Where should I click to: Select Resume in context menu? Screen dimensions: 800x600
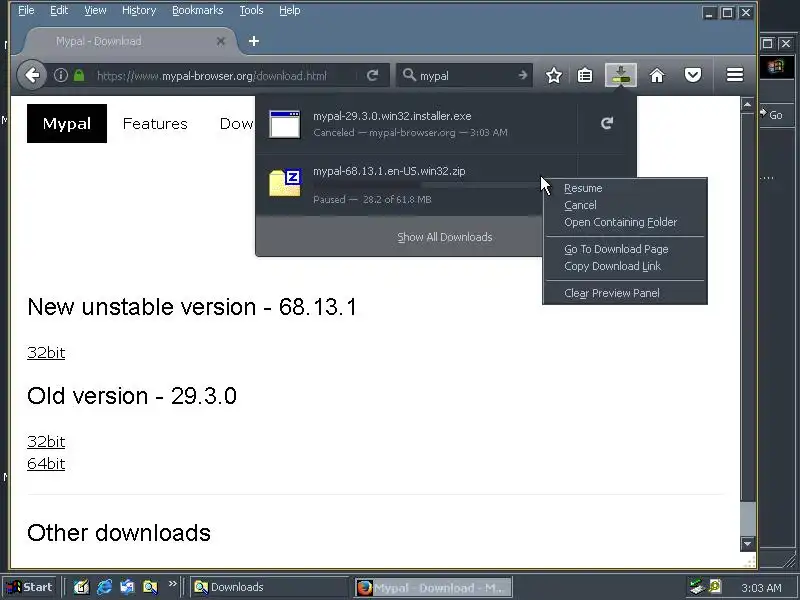(x=624, y=188)
